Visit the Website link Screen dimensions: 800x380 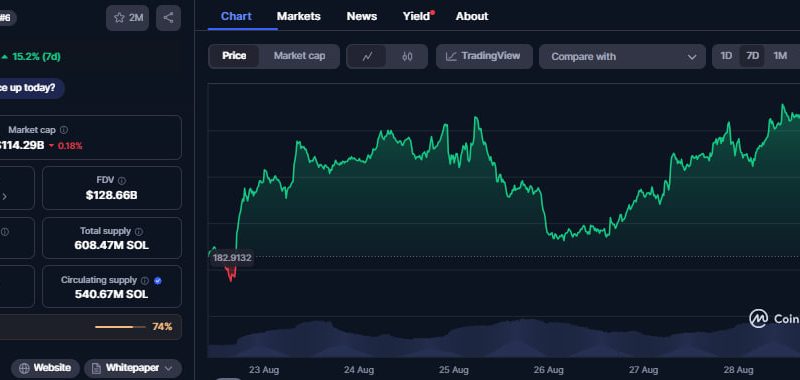tap(45, 368)
